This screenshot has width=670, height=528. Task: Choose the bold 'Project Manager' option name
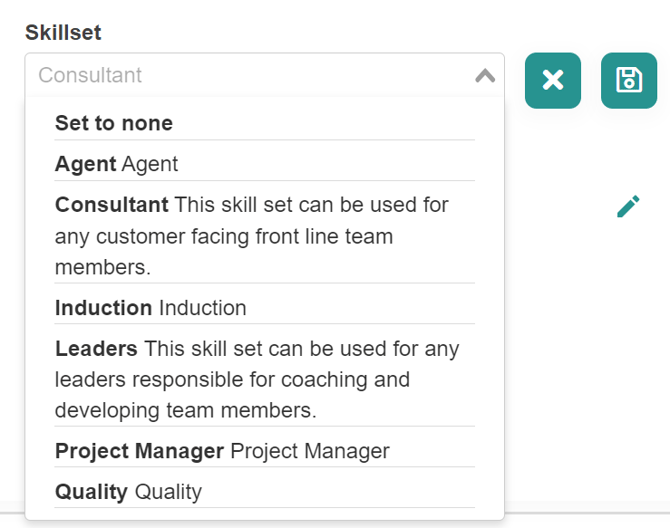[139, 451]
